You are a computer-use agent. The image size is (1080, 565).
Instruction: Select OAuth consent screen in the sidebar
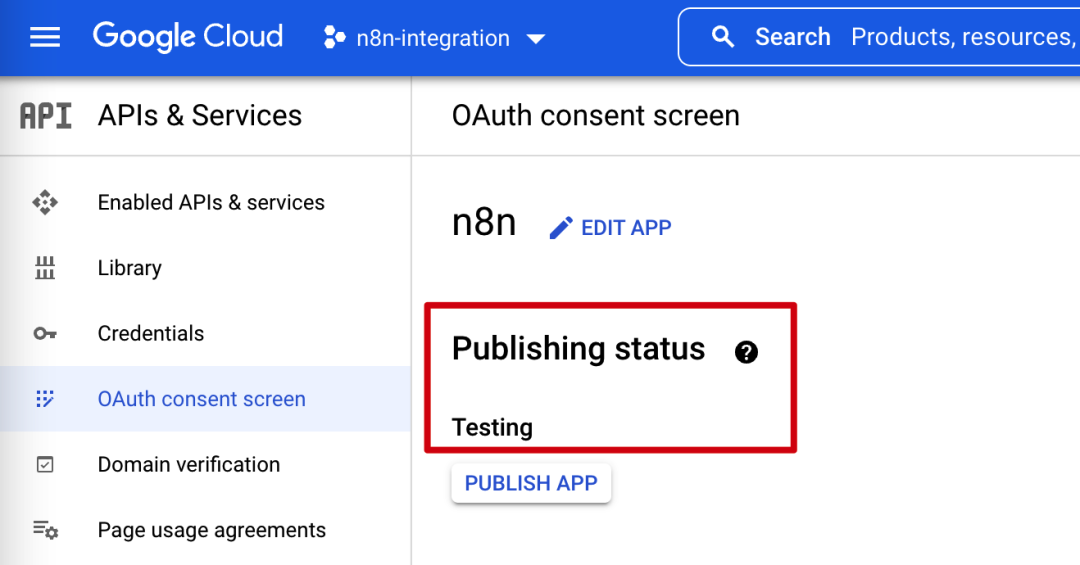click(205, 399)
